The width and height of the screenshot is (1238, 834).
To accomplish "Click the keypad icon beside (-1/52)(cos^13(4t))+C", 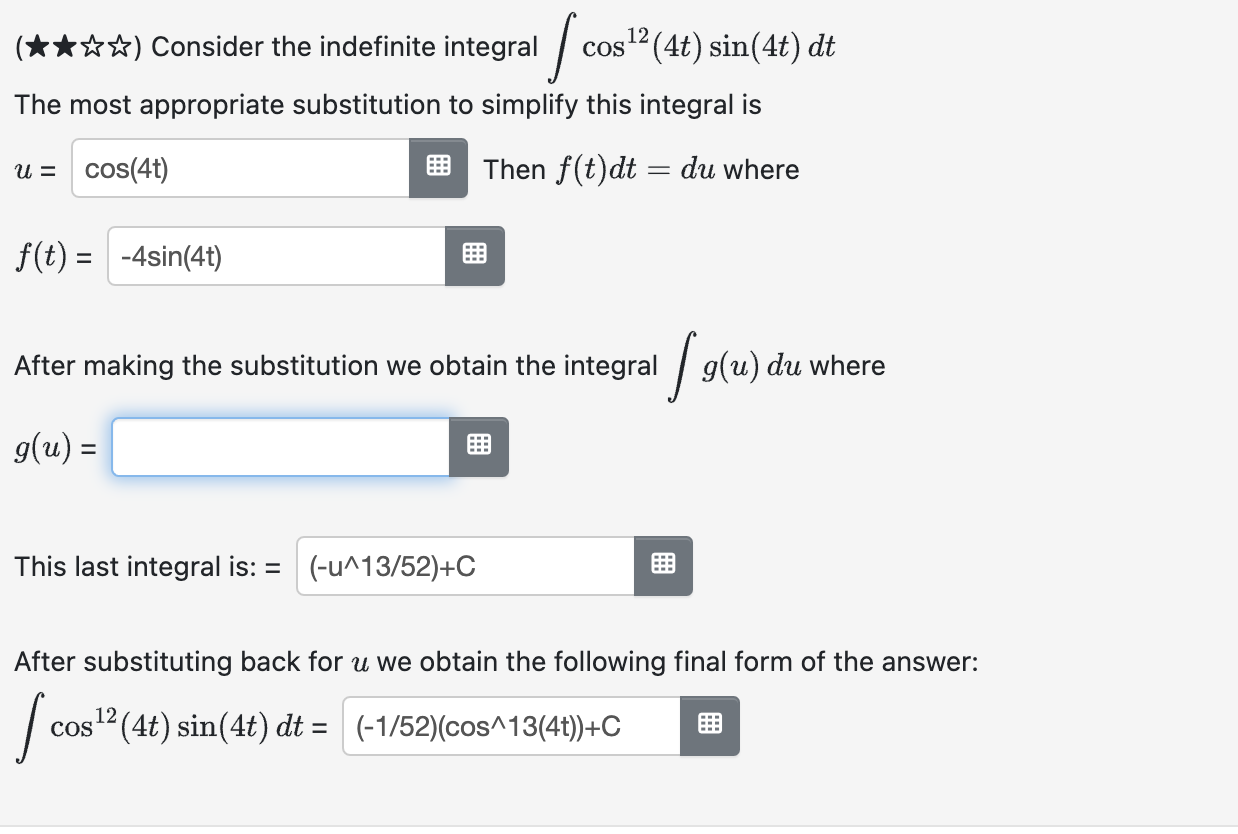I will click(x=710, y=725).
